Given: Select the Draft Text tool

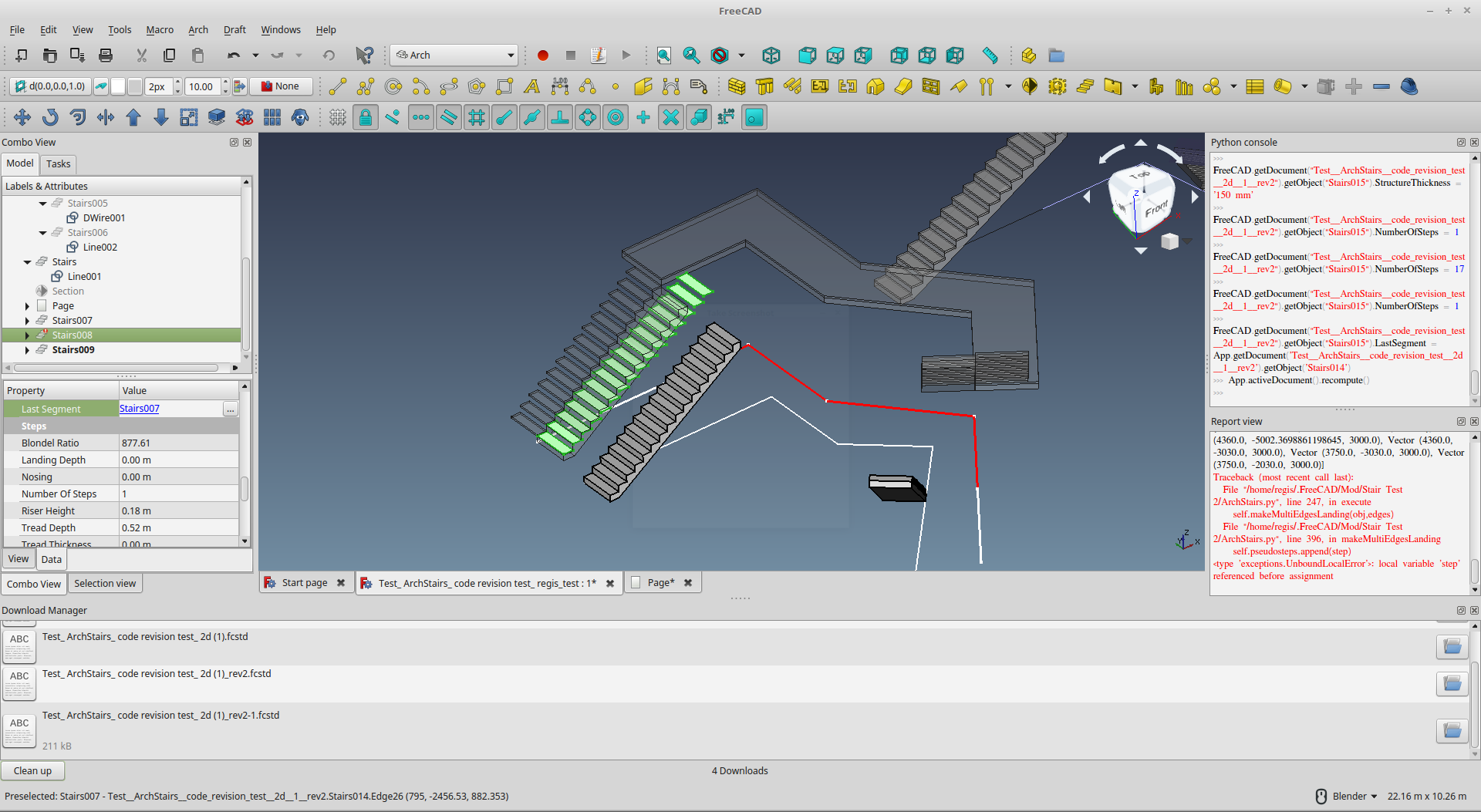Looking at the screenshot, I should click(531, 86).
